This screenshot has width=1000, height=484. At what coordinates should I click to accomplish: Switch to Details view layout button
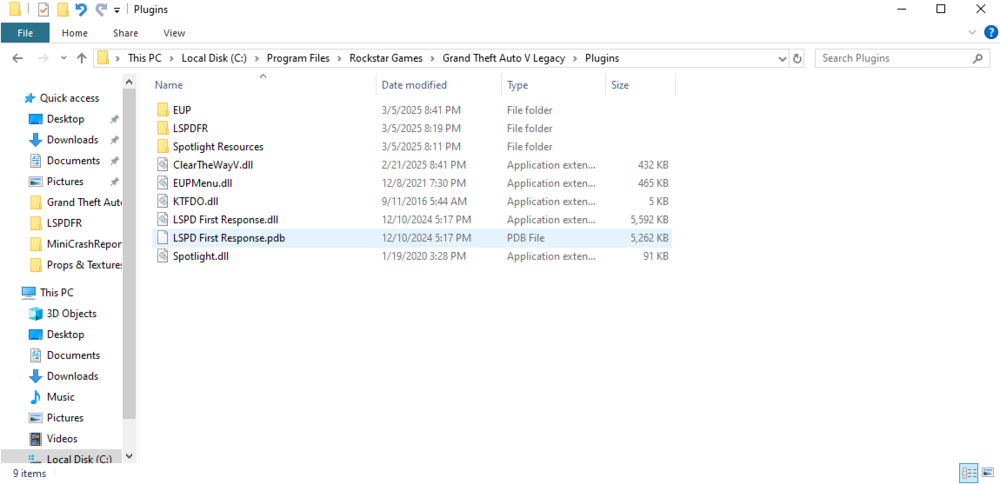pyautogui.click(x=969, y=473)
